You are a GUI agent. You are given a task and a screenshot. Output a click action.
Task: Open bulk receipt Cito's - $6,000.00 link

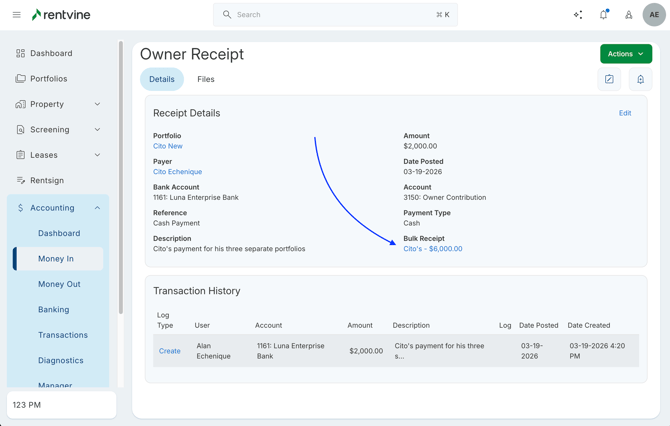(x=432, y=249)
